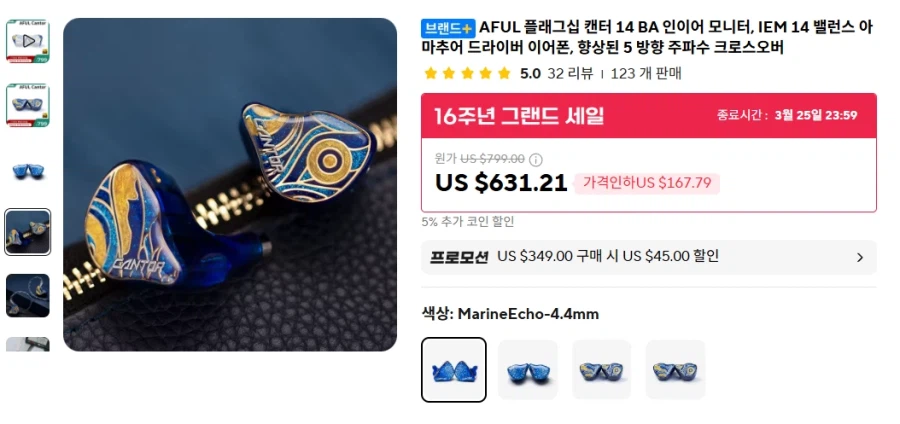This screenshot has height=424, width=900.
Task: Select the third small earphones thumbnail
Action: click(x=28, y=170)
